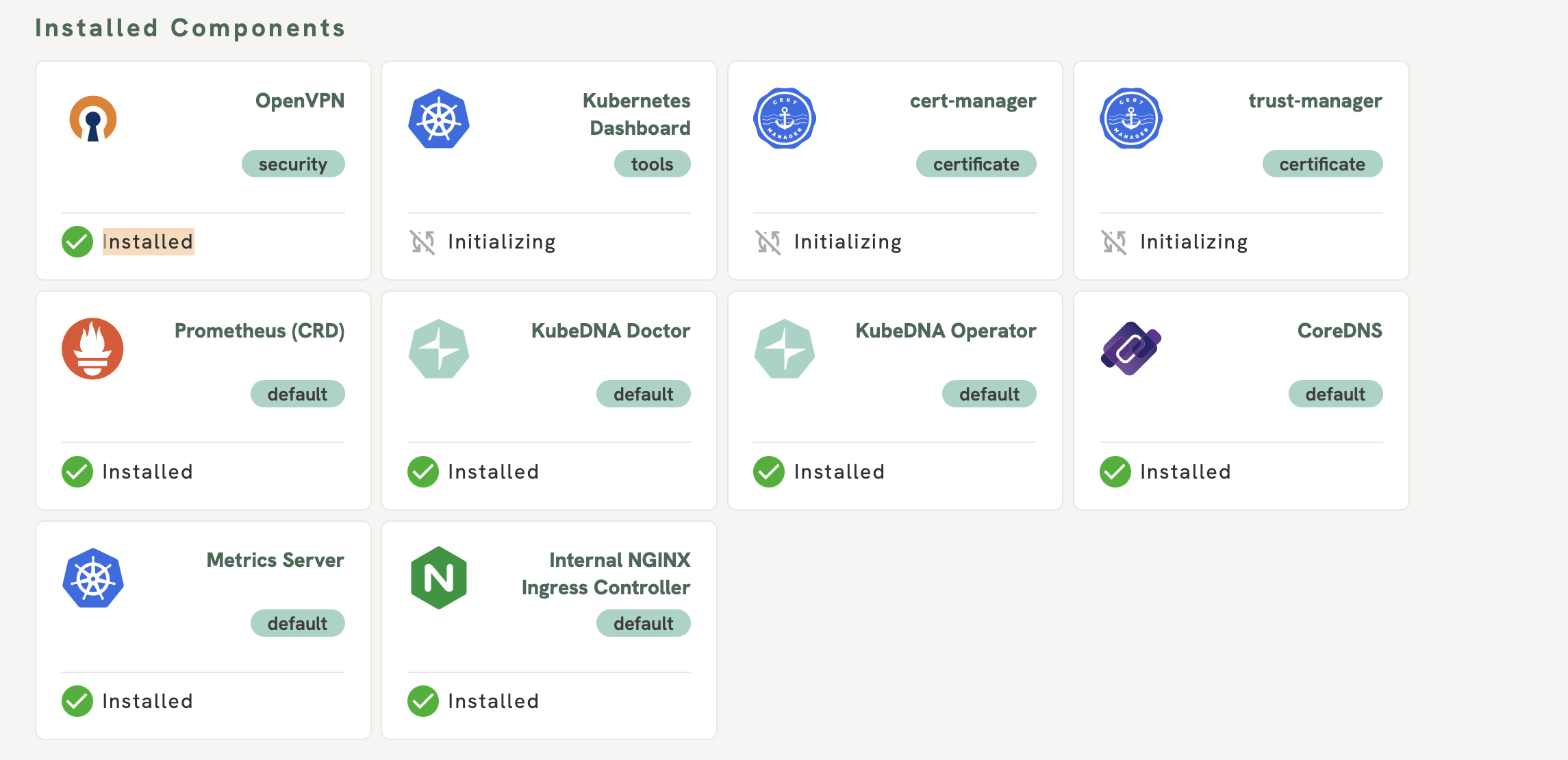Click the cert-manager anchor seal icon
1568x760 pixels.
[x=785, y=119]
